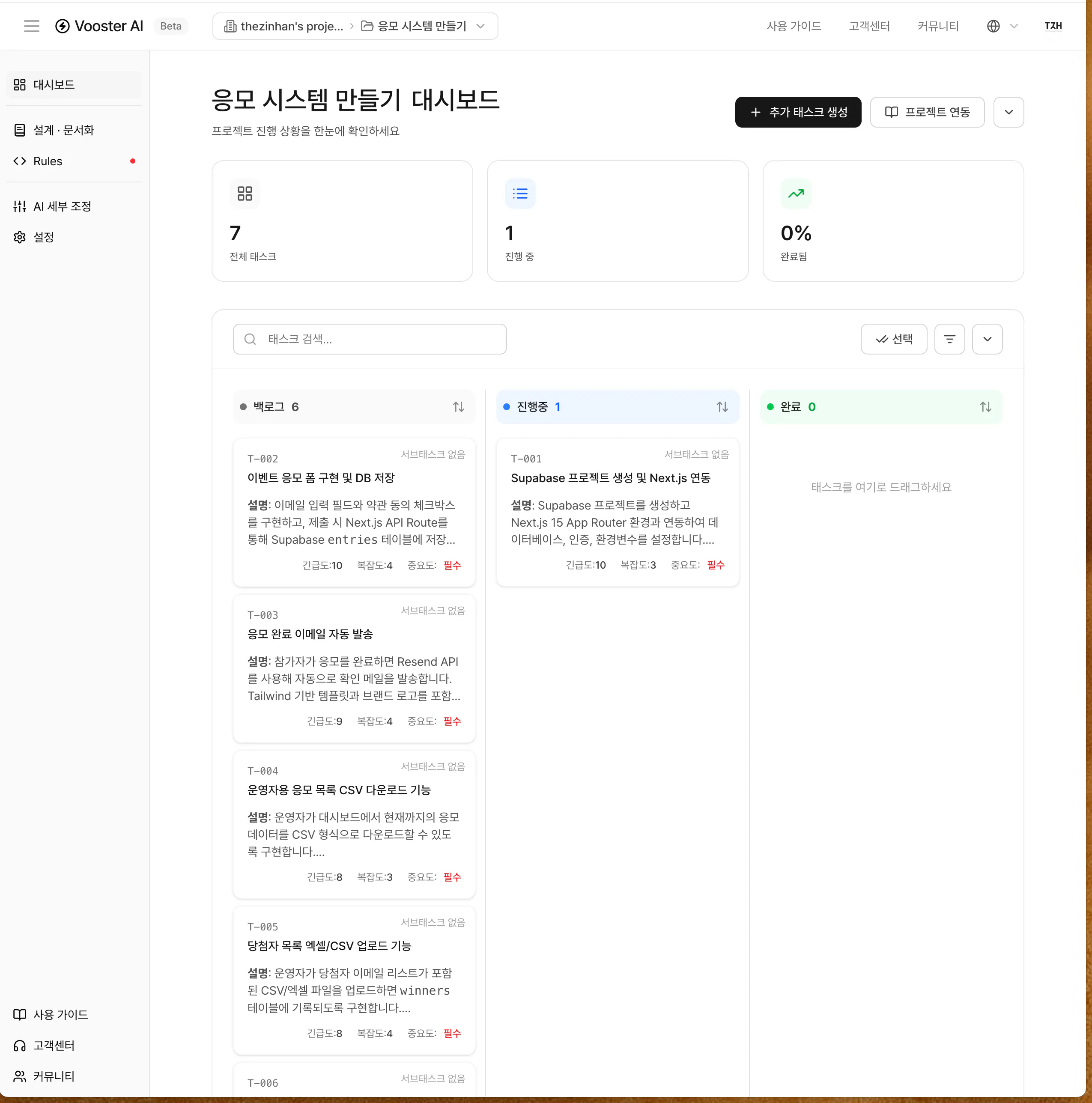Open the TZH user avatar menu
The image size is (1092, 1103).
pos(1053,26)
